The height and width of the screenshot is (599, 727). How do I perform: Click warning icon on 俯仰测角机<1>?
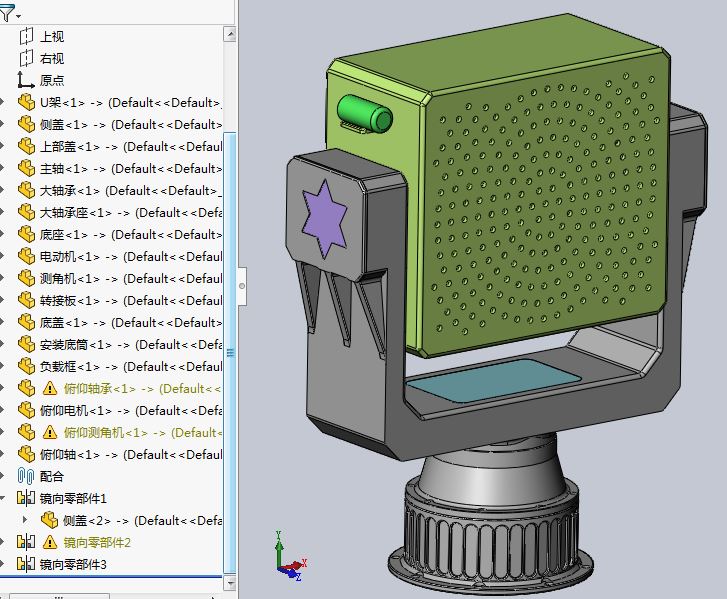coord(50,433)
